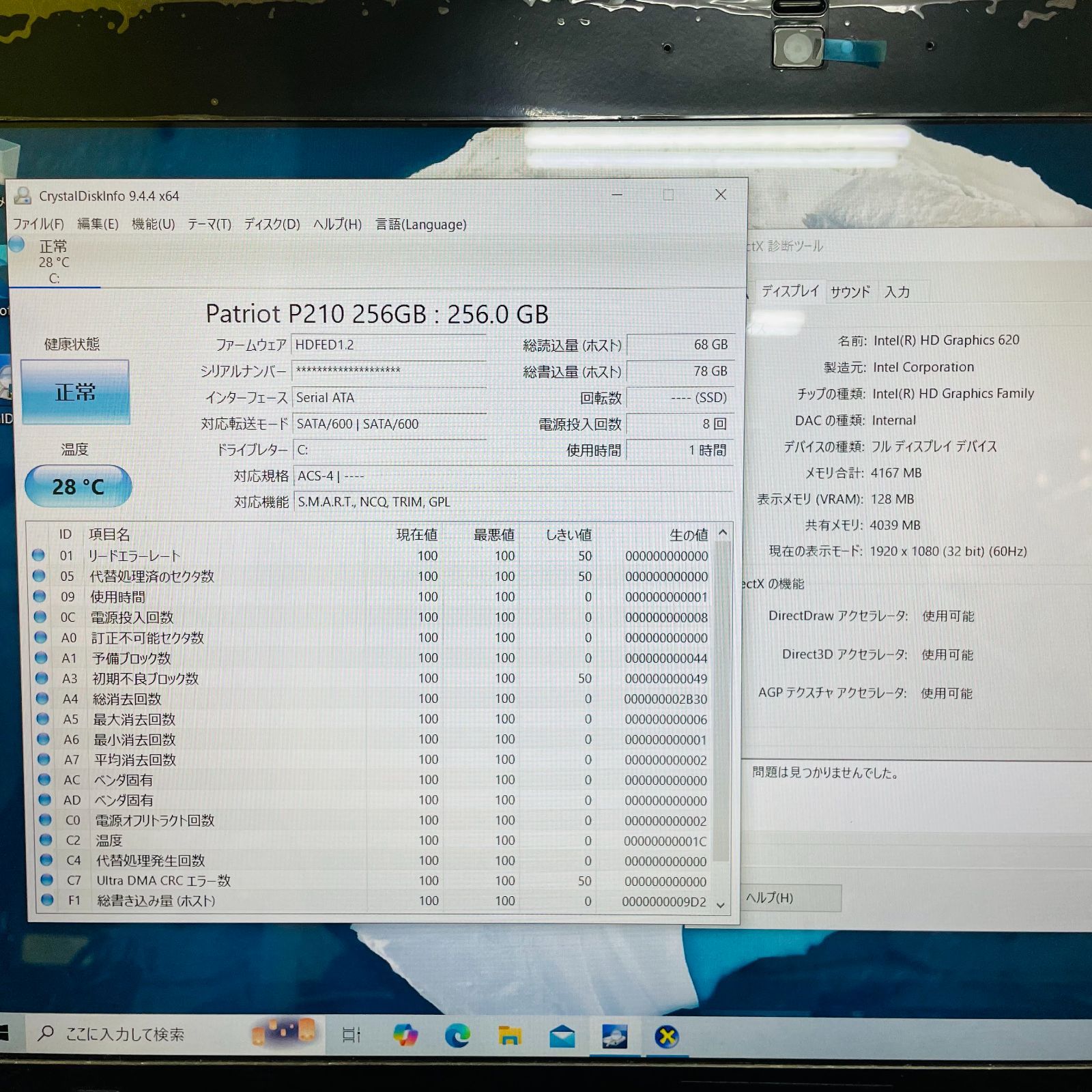Open Copilot from the taskbar
The height and width of the screenshot is (1092, 1092).
click(405, 1036)
